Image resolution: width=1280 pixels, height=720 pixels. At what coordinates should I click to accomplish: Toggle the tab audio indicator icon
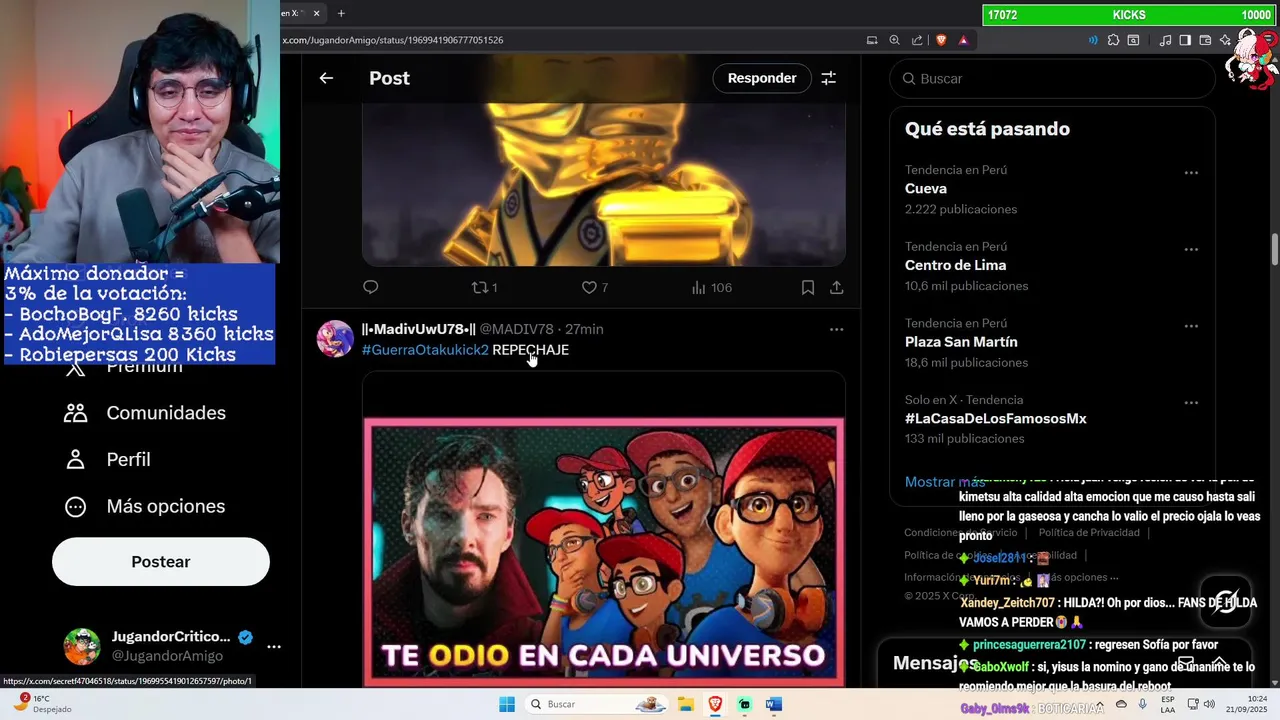(x=1092, y=40)
